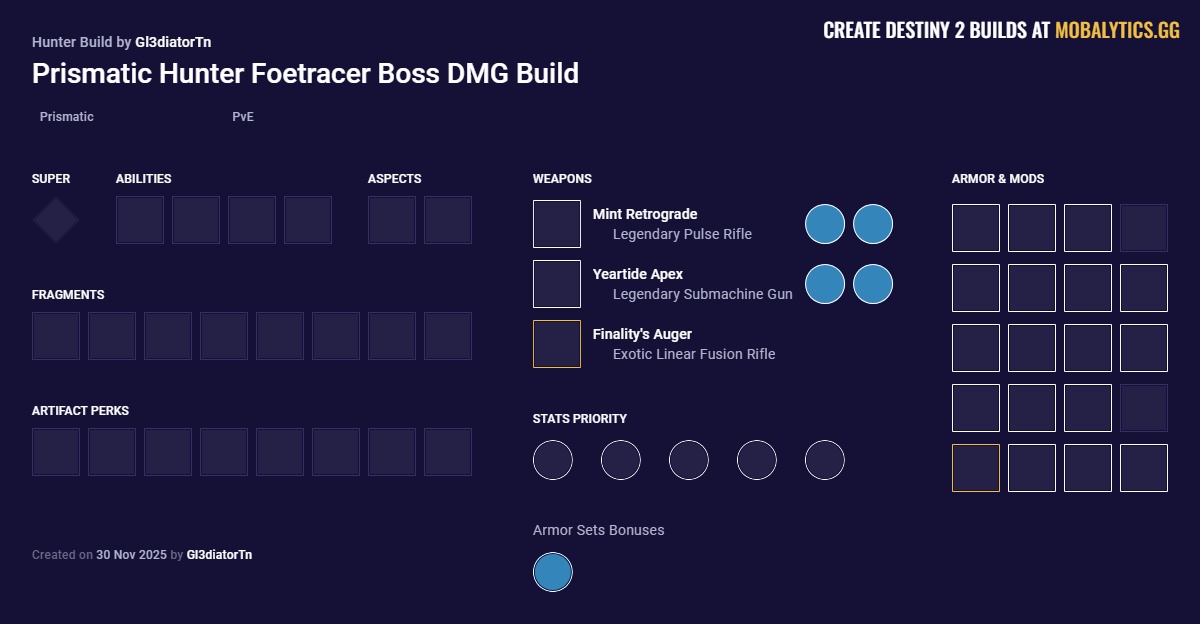
Task: Click the first Artifact Perks slot
Action: pyautogui.click(x=55, y=452)
